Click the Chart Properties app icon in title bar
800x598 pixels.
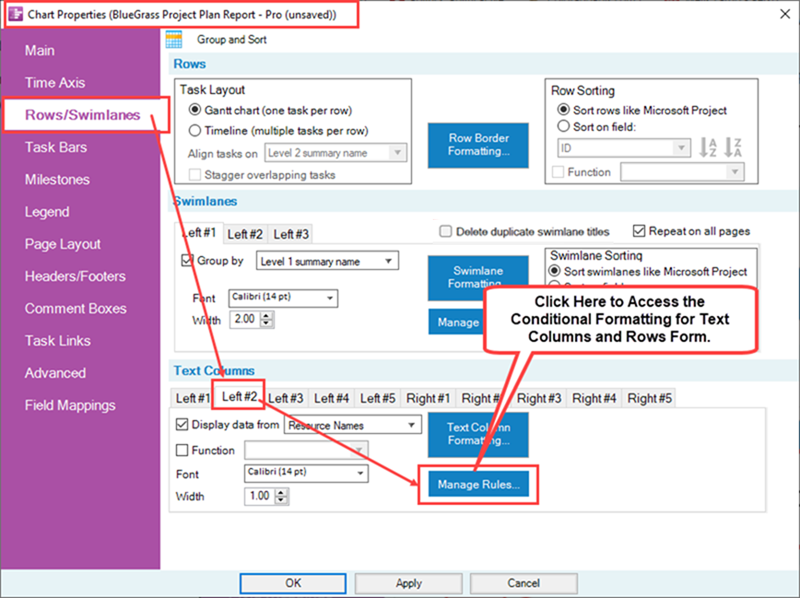tap(16, 14)
